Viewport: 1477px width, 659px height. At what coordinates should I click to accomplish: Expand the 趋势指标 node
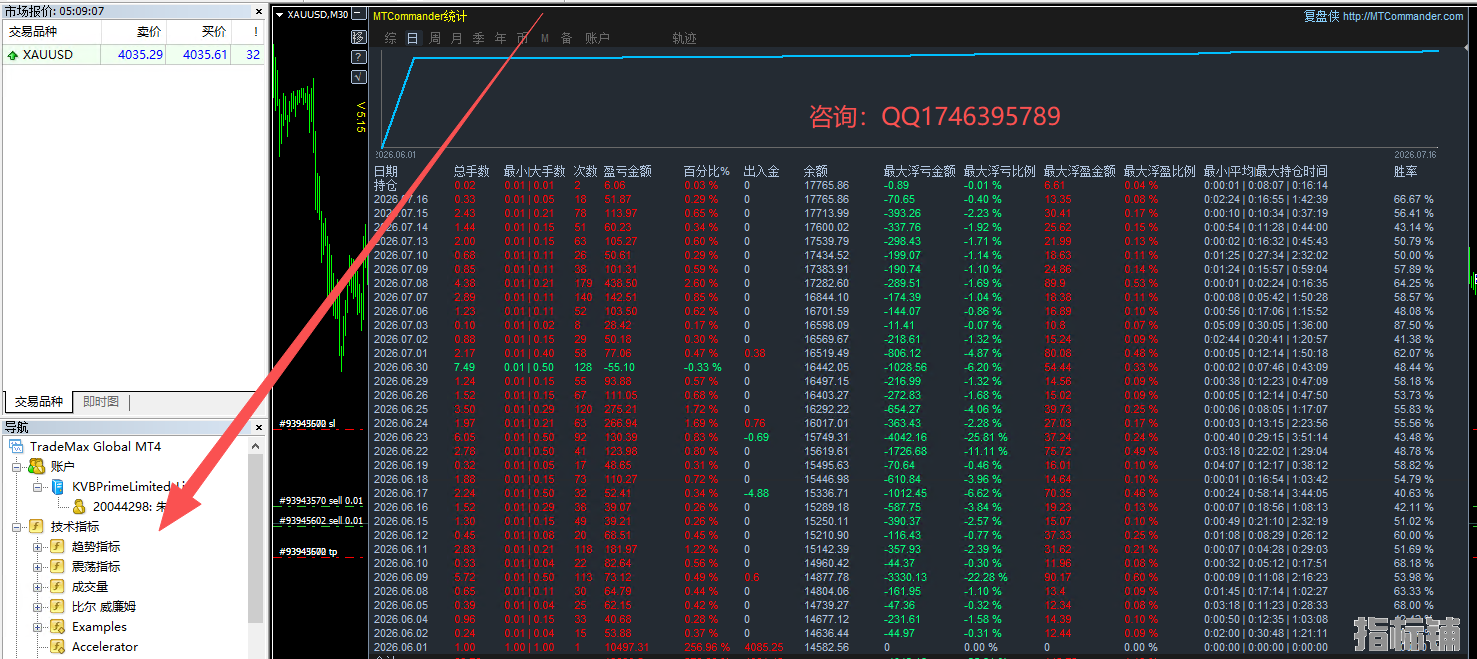[37, 546]
